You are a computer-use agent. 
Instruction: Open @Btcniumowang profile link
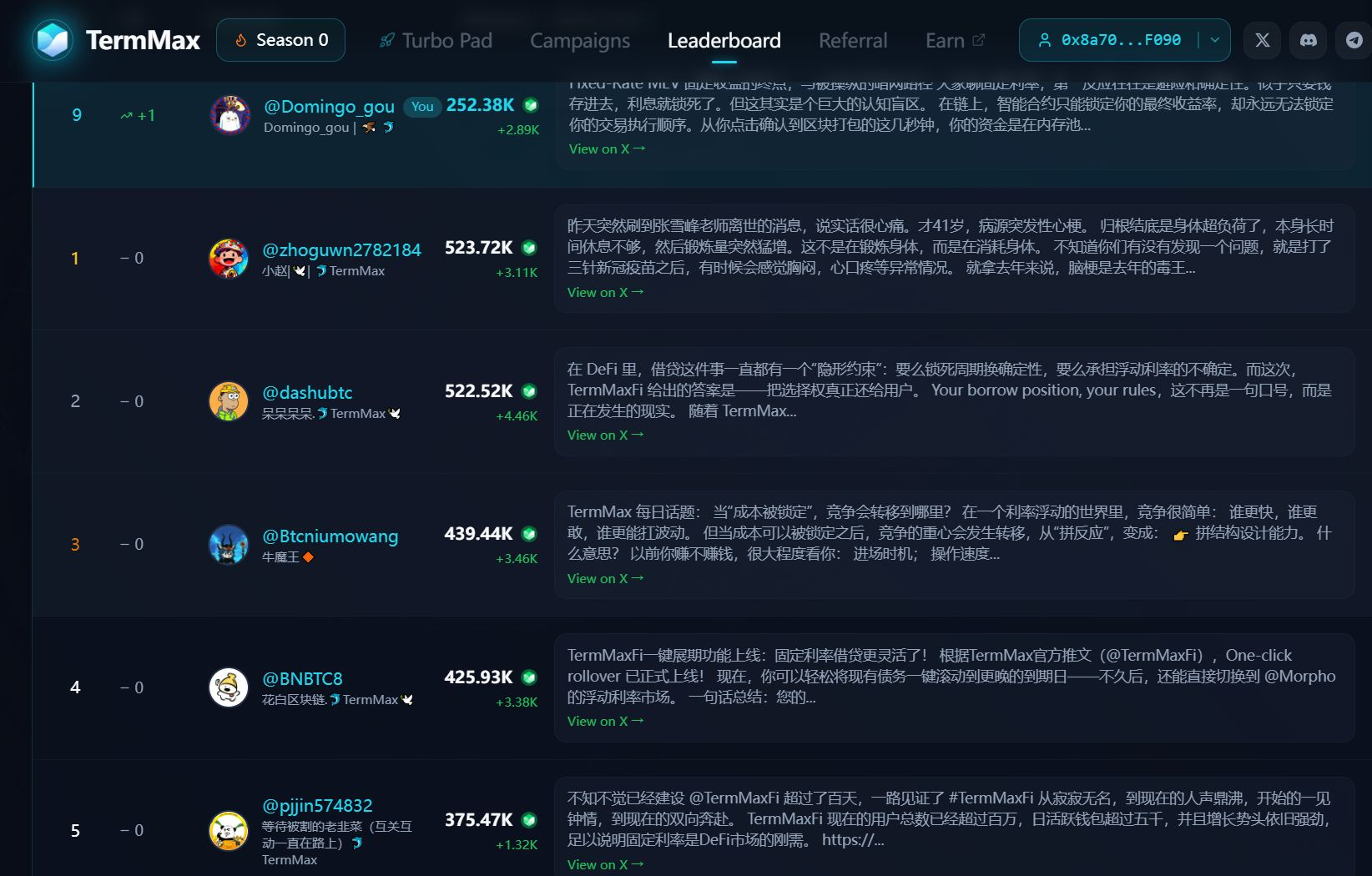click(x=330, y=536)
